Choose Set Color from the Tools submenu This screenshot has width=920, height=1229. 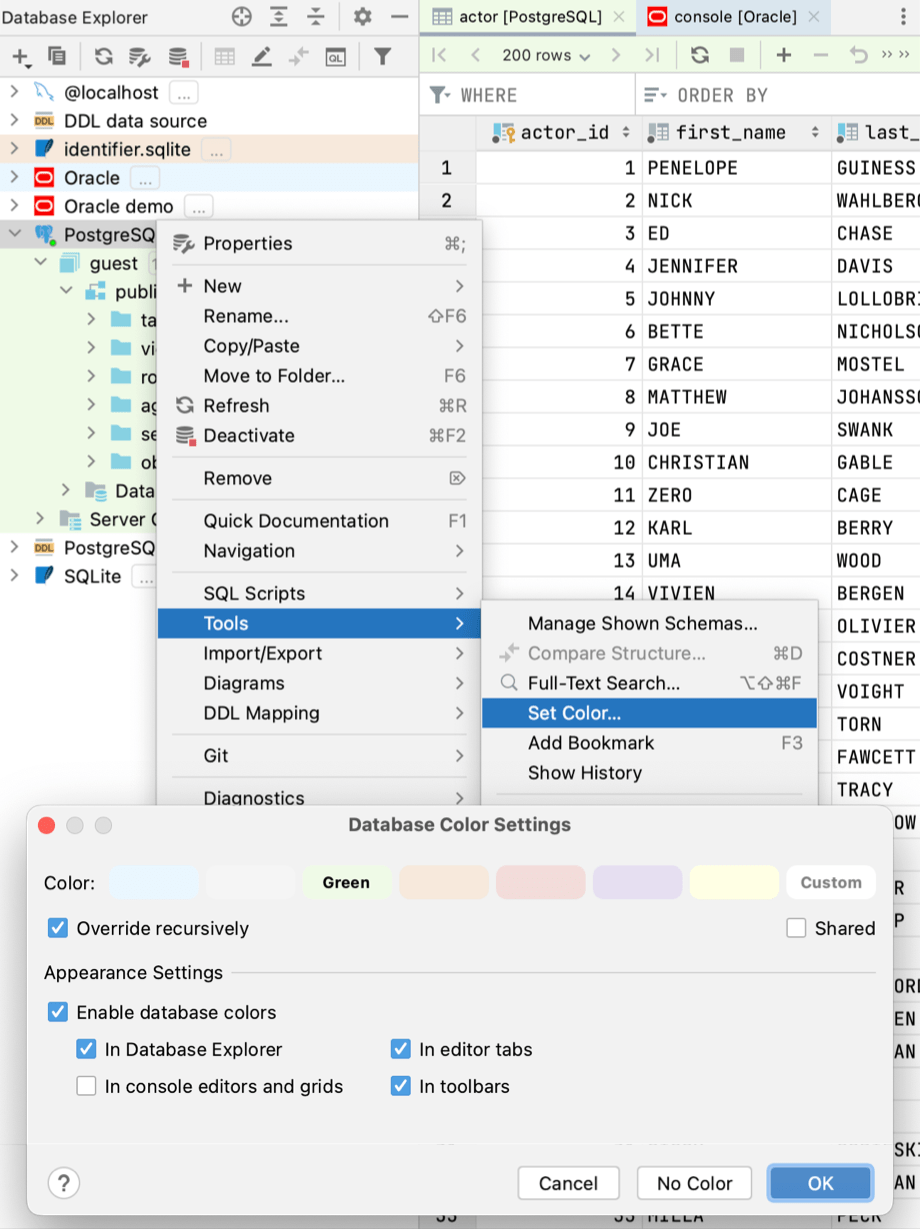(571, 712)
